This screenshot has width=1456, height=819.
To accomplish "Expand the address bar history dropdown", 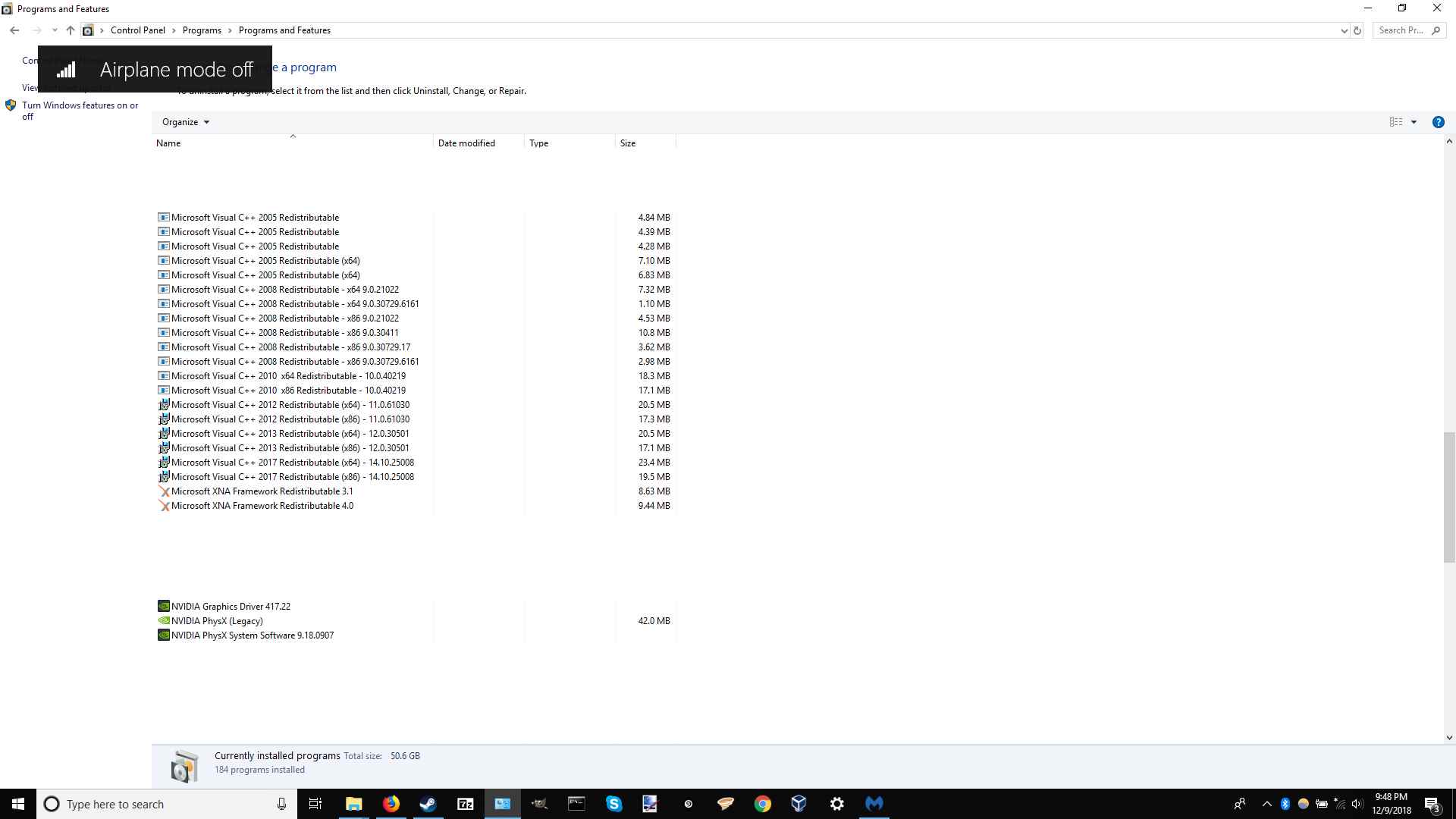I will (x=1344, y=30).
